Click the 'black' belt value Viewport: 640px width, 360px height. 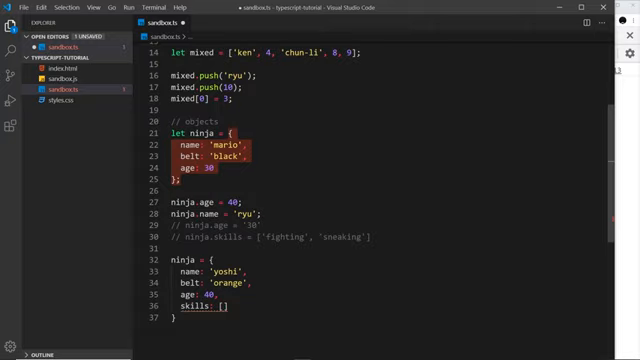[x=226, y=156]
